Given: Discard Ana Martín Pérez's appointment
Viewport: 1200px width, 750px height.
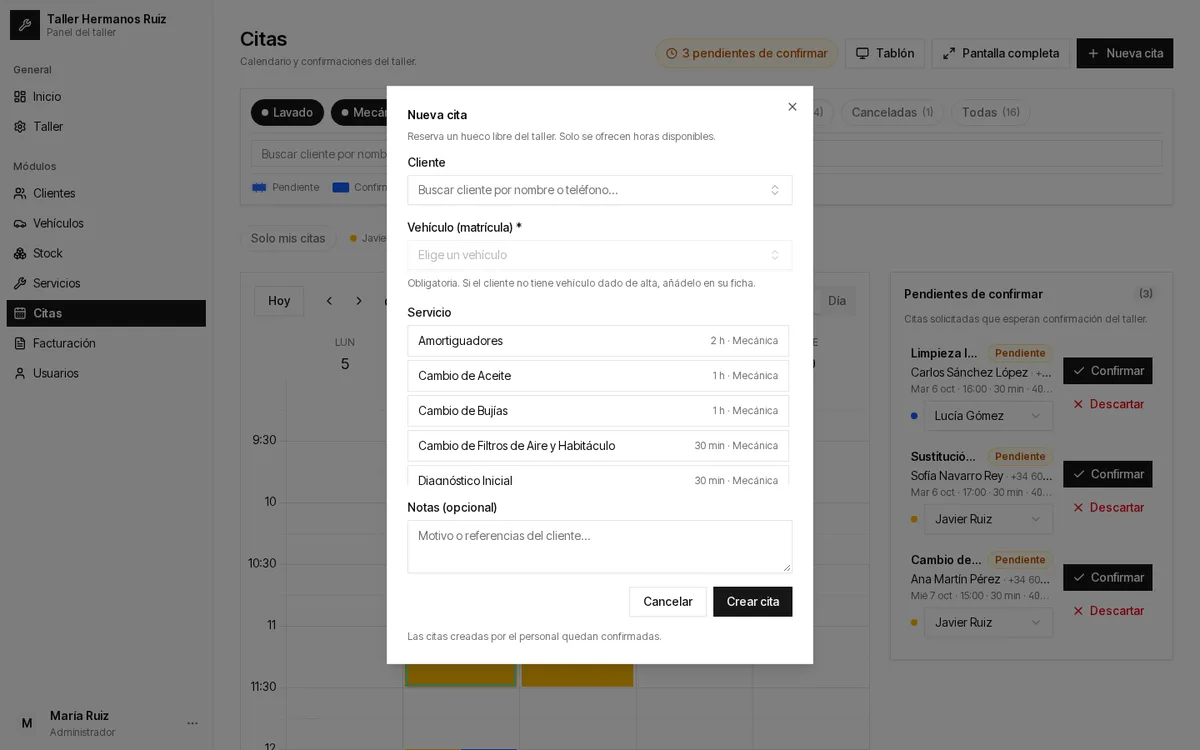Looking at the screenshot, I should 1108,610.
